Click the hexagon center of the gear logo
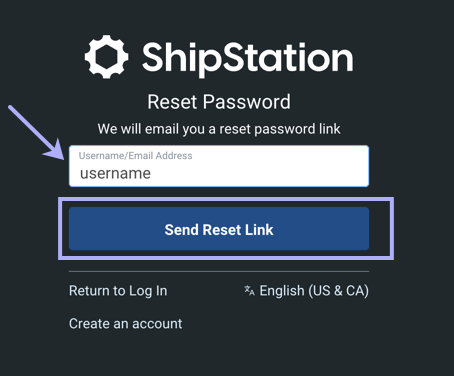454x376 pixels. (106, 57)
